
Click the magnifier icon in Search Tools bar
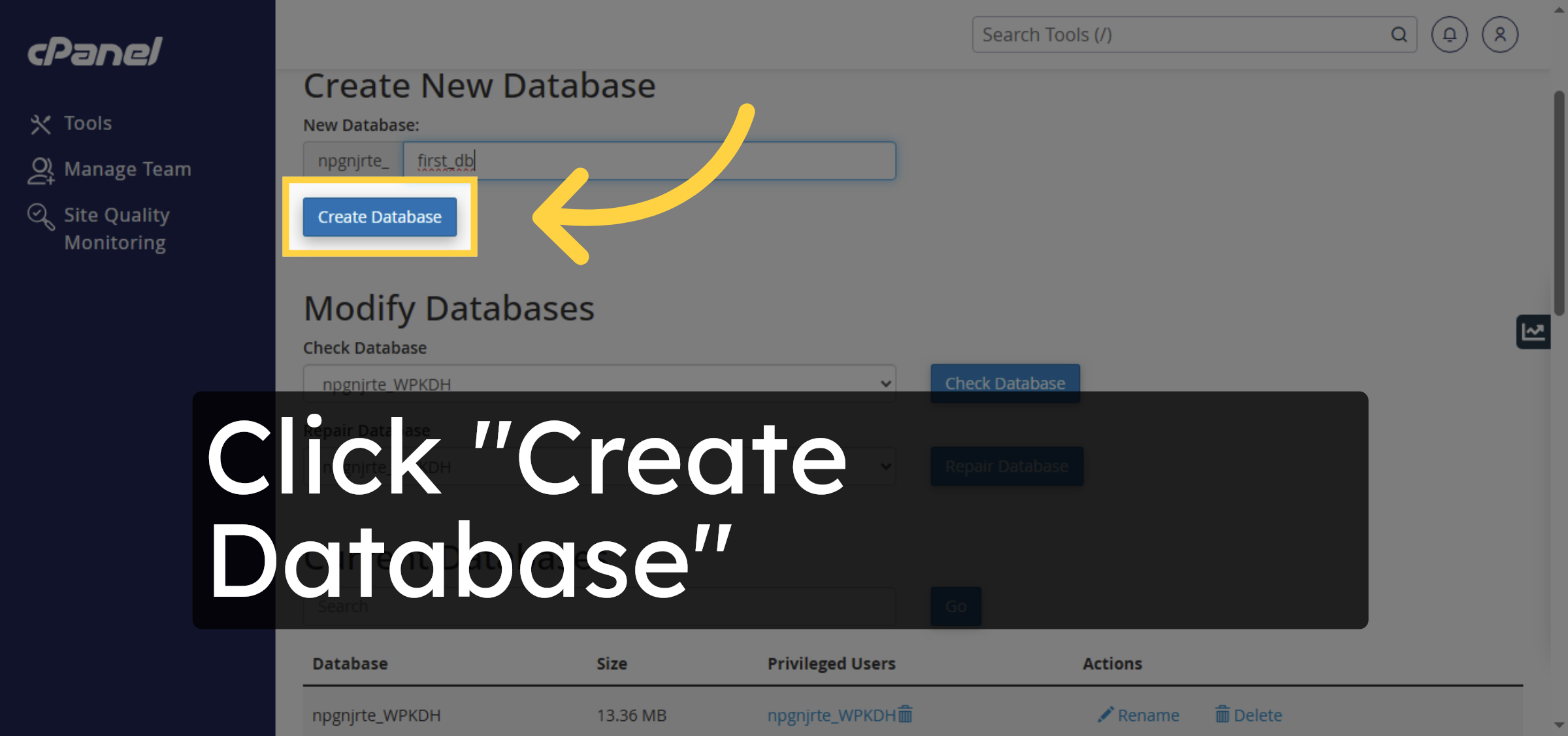(x=1399, y=34)
